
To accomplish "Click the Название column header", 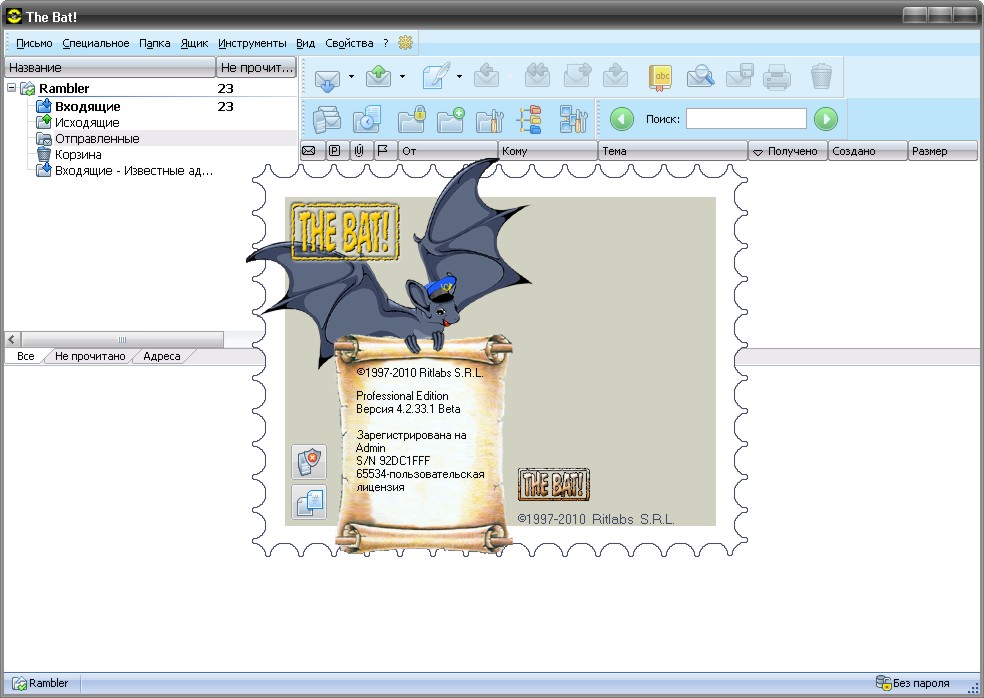I will click(110, 67).
